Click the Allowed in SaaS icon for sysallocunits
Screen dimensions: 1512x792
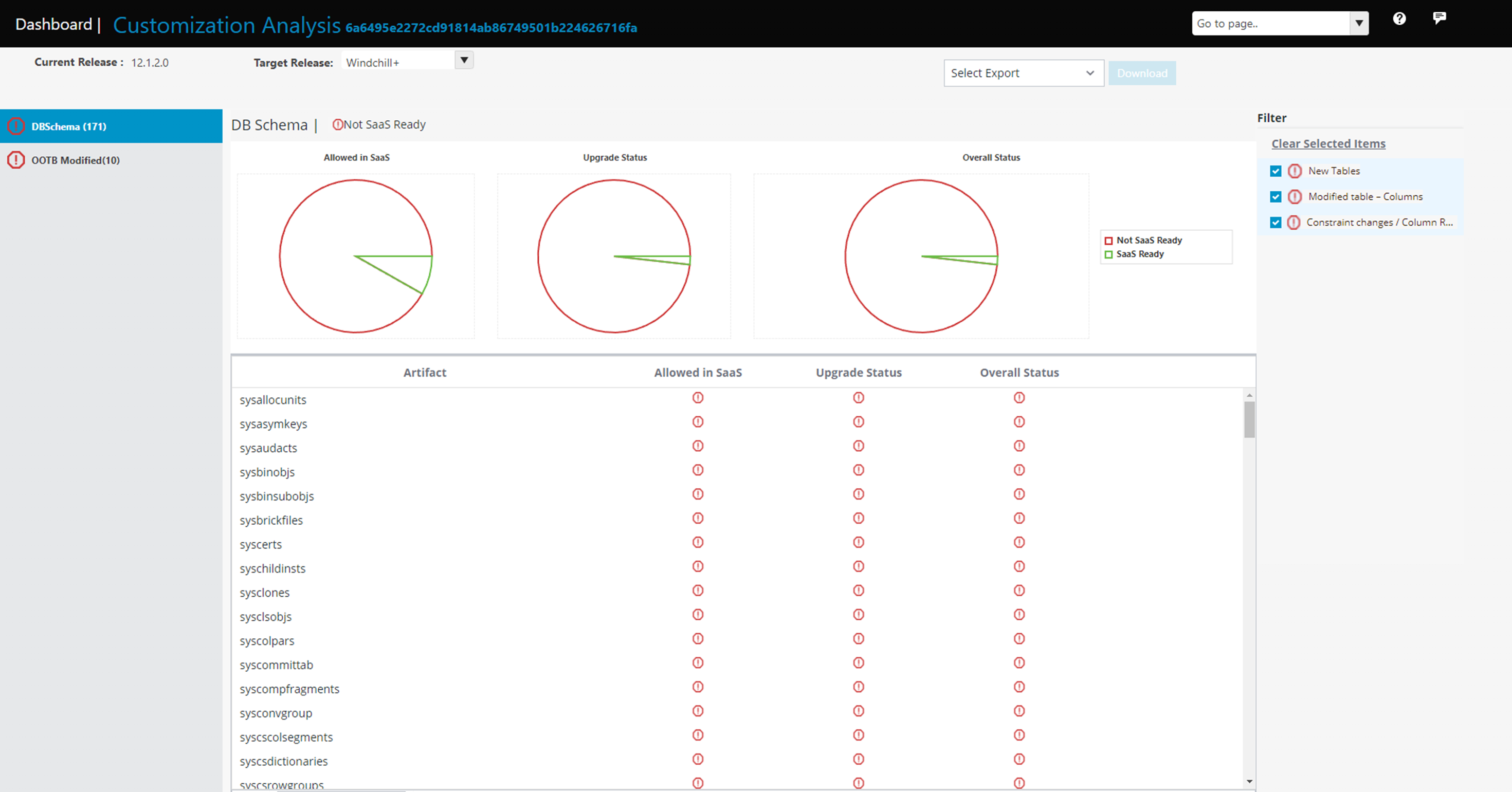698,397
